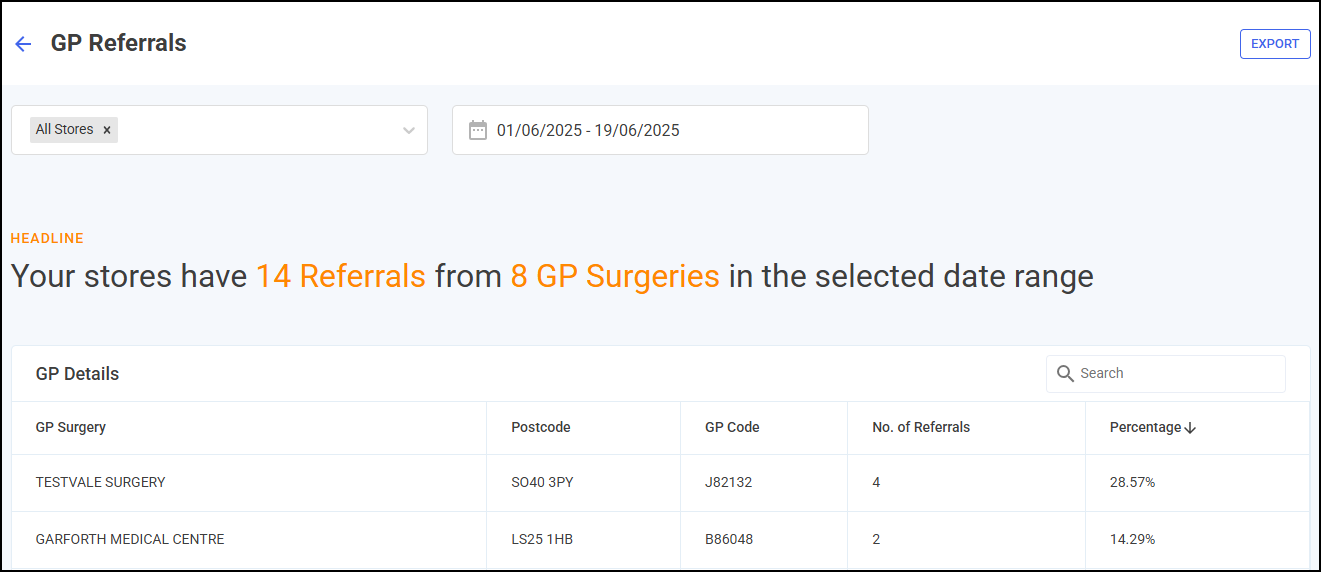Click the date range field 01/06/2025 - 19/06/2025
The image size is (1321, 572).
(x=660, y=130)
